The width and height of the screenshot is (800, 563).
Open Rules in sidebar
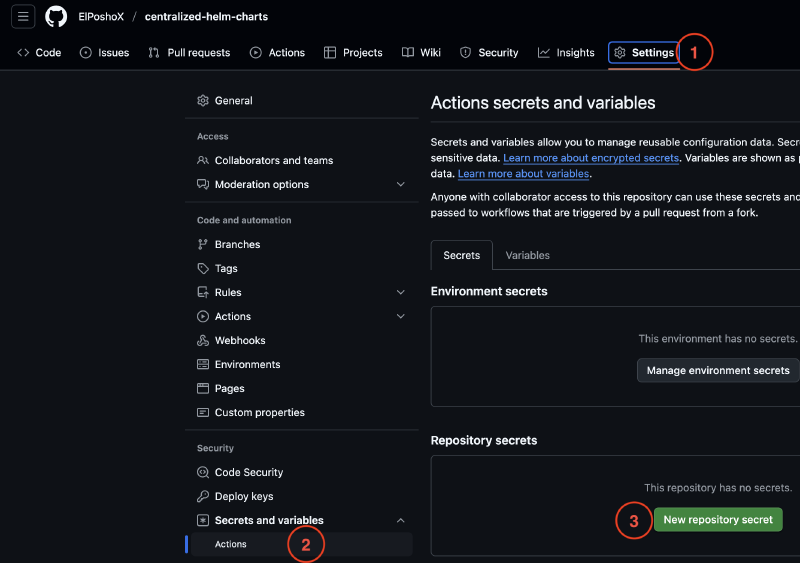point(302,292)
